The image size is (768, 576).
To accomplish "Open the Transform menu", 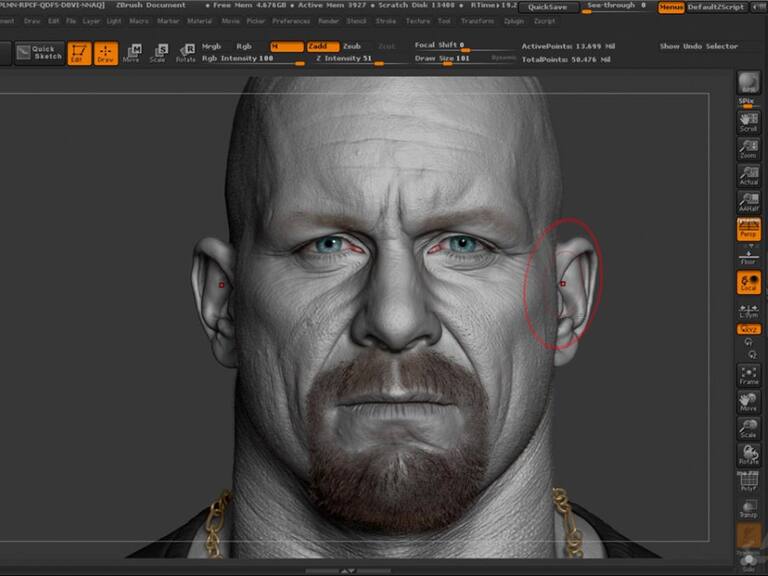I will point(477,20).
